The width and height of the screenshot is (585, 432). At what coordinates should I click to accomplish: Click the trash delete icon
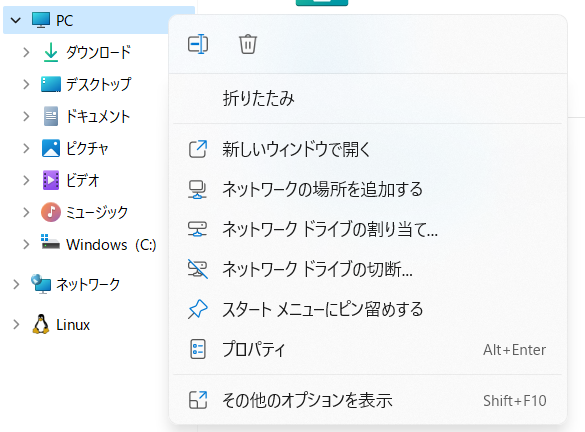click(x=248, y=44)
